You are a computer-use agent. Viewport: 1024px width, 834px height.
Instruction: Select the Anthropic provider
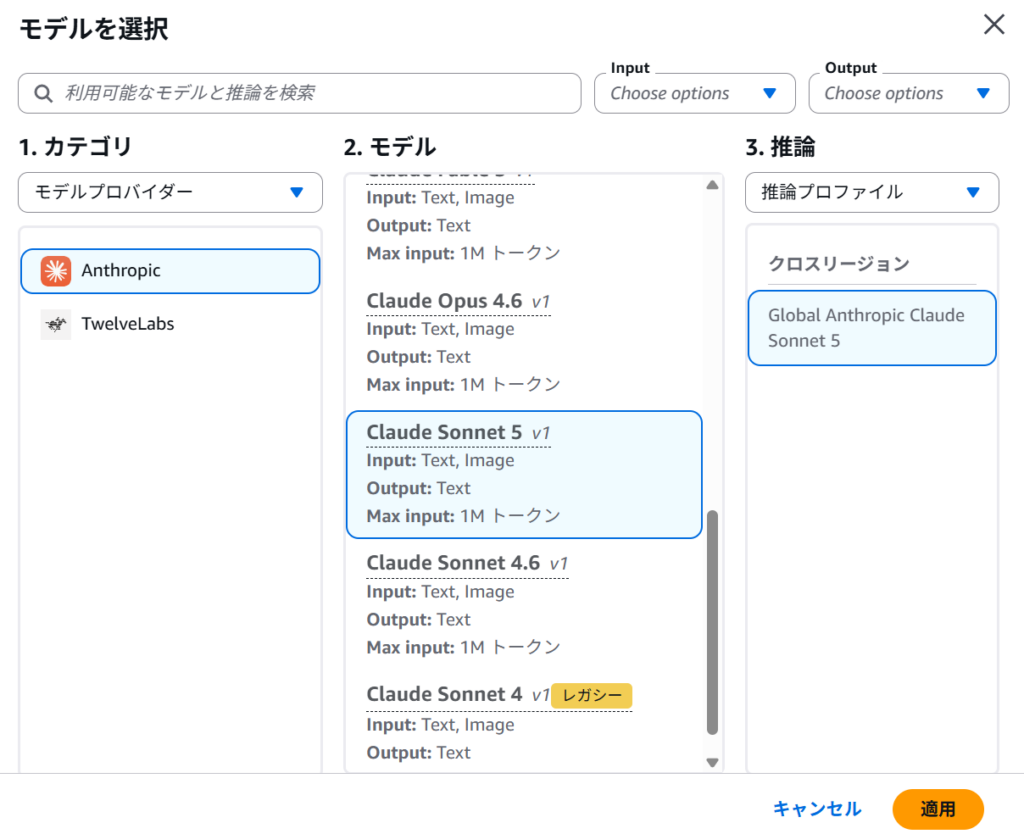point(170,271)
